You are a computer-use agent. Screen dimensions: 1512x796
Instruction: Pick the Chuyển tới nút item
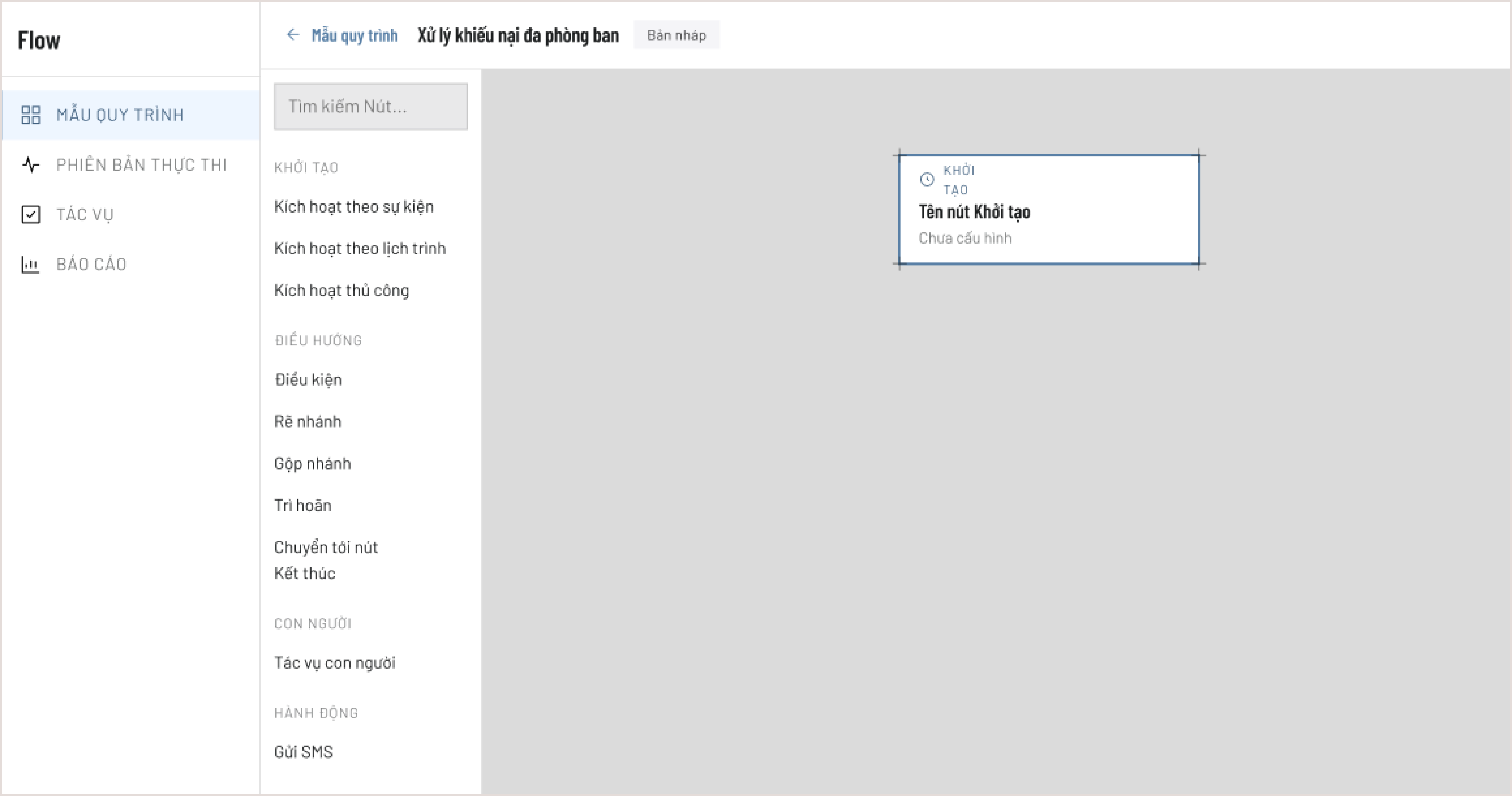tap(326, 547)
